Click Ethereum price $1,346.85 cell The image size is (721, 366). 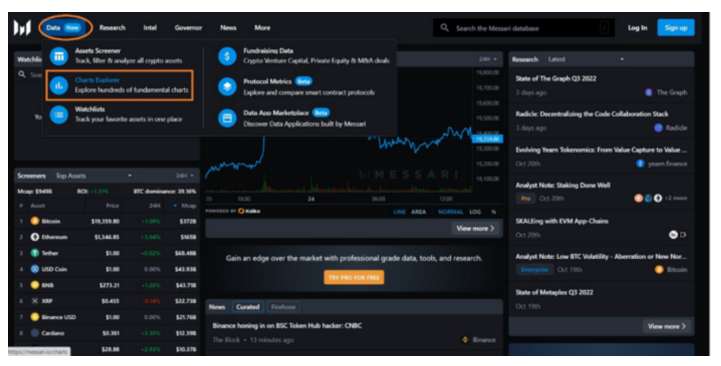click(107, 237)
